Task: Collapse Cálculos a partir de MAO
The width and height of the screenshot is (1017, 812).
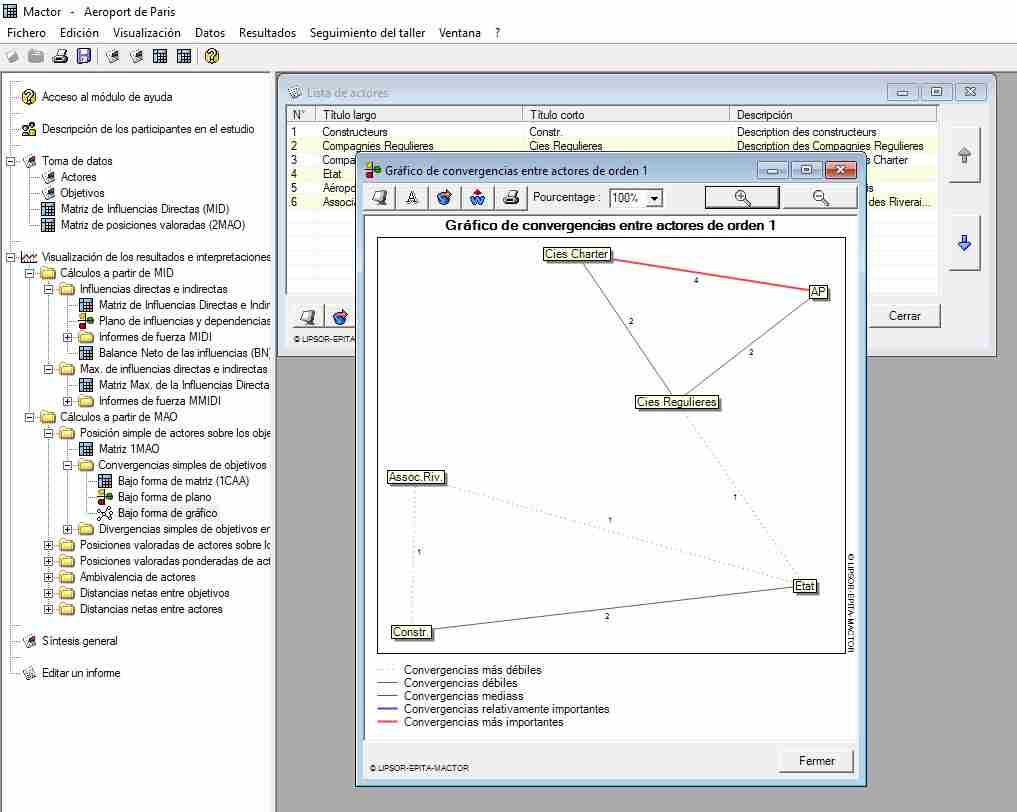Action: (30, 417)
